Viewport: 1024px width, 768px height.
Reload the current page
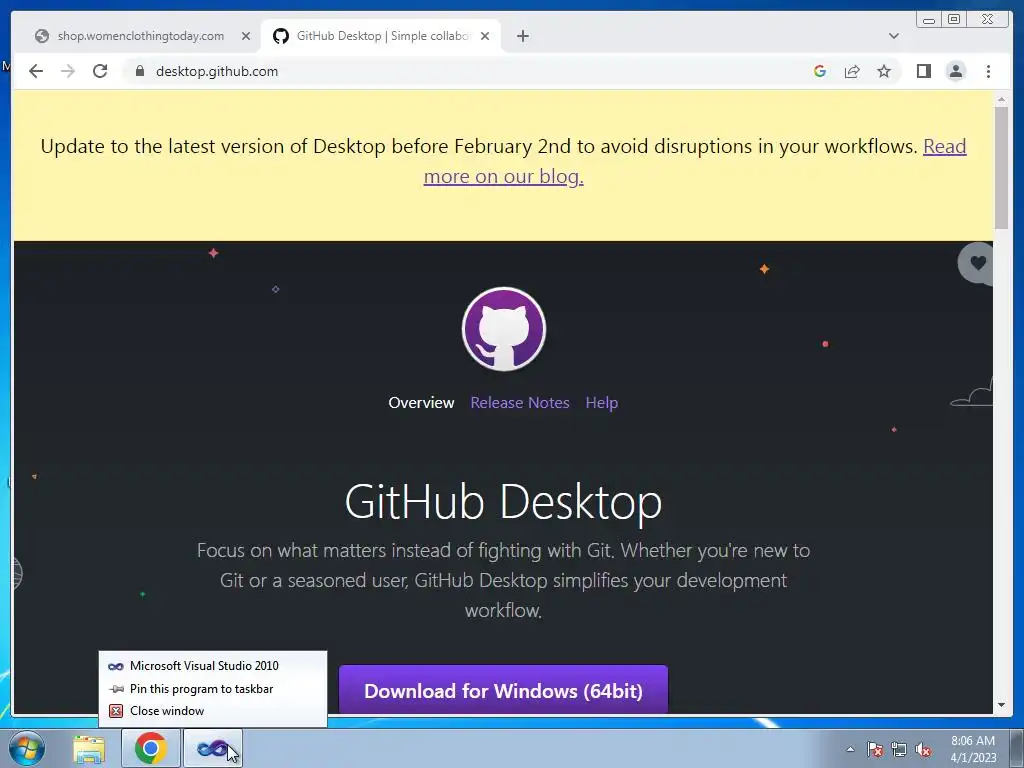click(100, 71)
